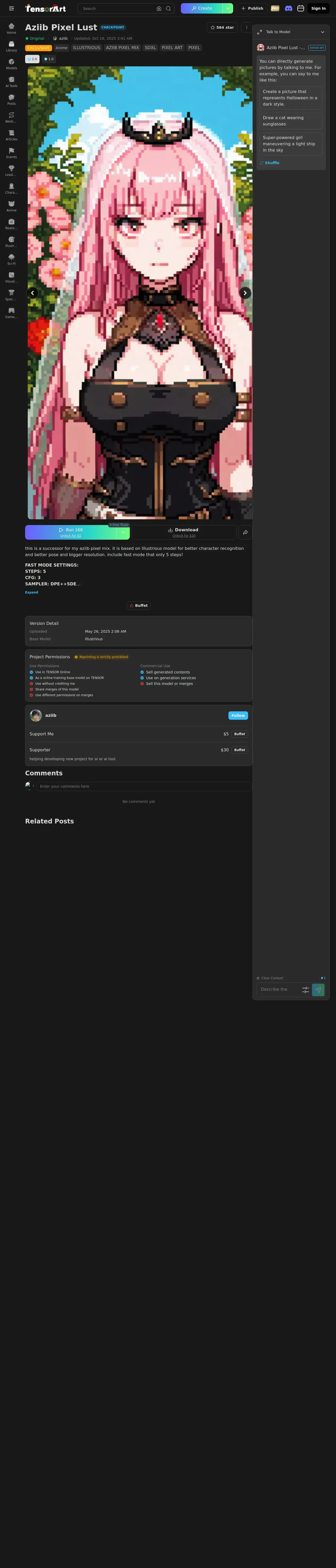336x1568 pixels.
Task: Expand the model description
Action: click(32, 592)
